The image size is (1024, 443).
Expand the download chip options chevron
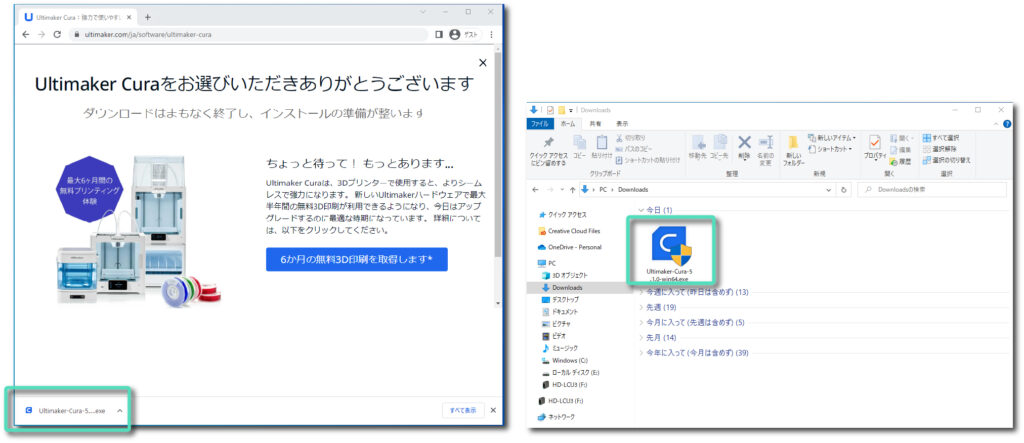coord(120,411)
